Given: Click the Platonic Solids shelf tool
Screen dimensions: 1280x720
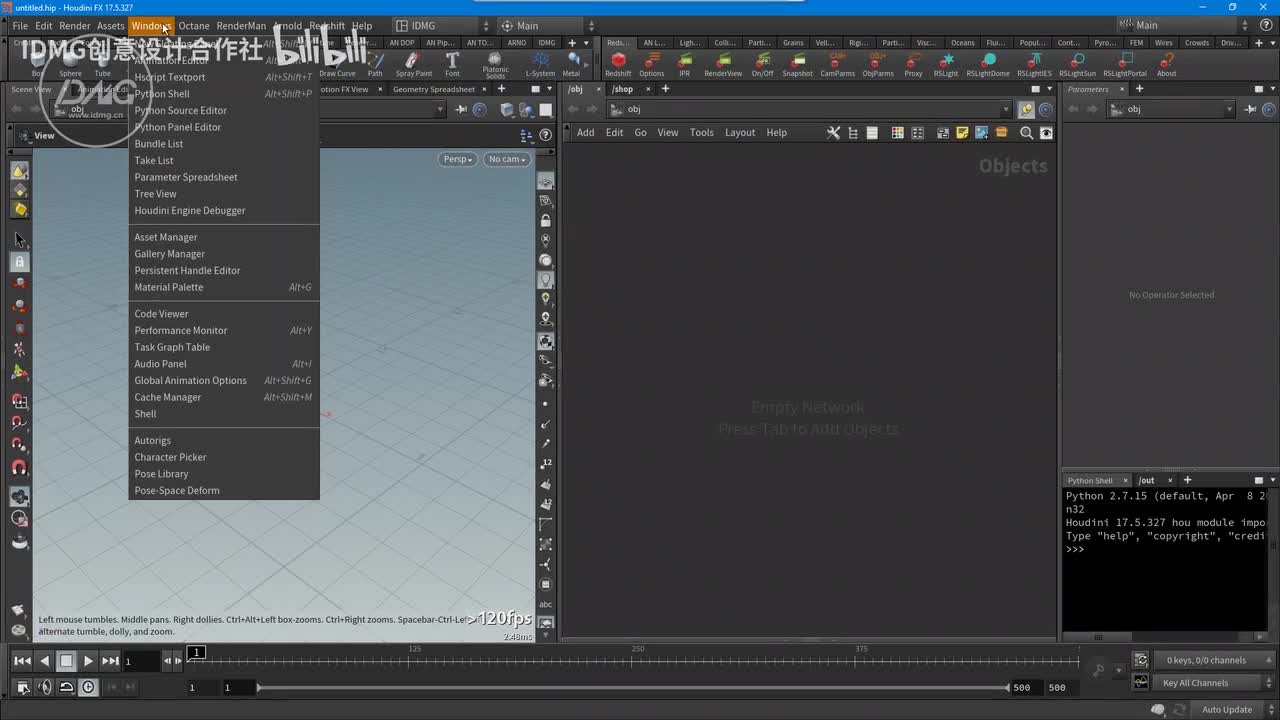Looking at the screenshot, I should coord(495,62).
